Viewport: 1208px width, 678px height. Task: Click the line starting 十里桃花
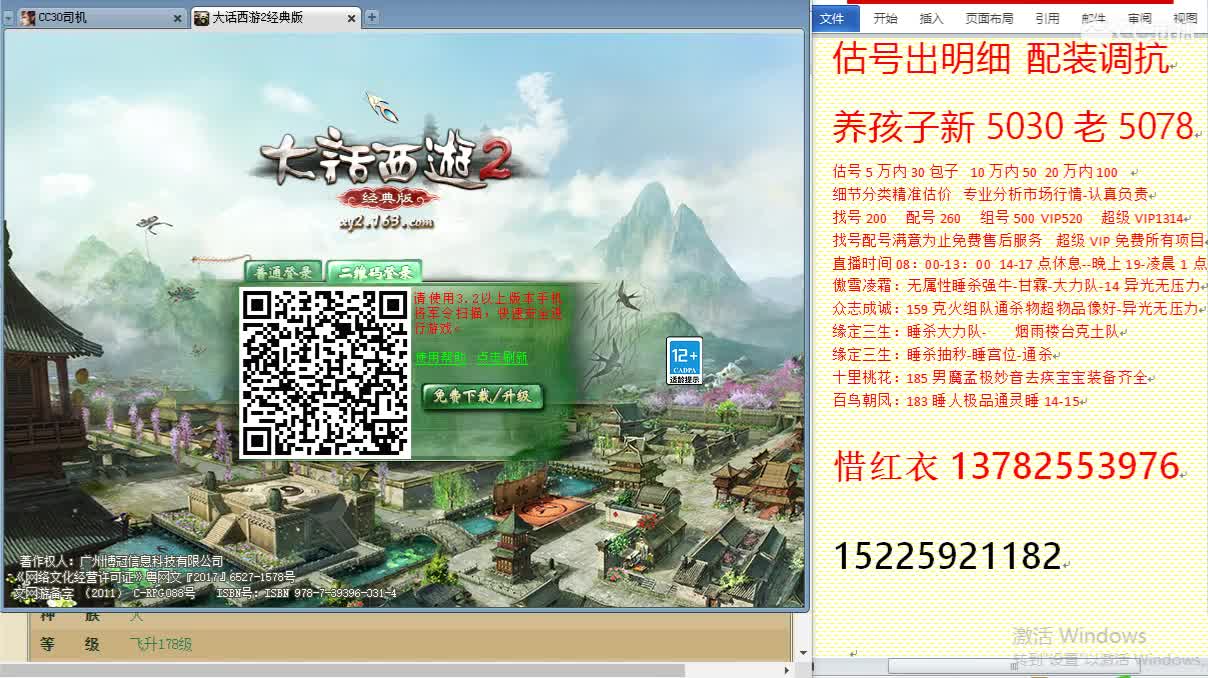(990, 378)
